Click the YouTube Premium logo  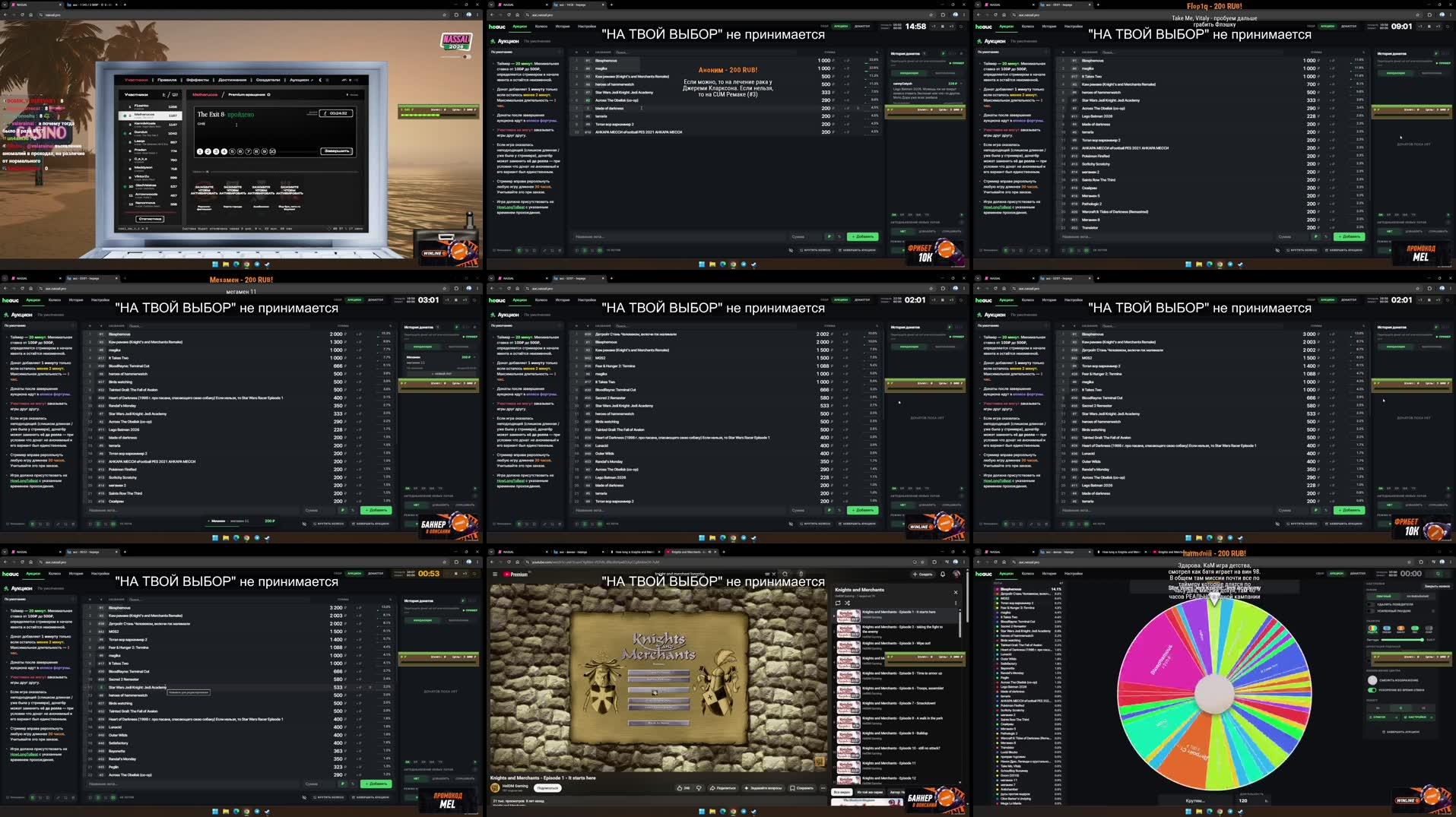515,574
